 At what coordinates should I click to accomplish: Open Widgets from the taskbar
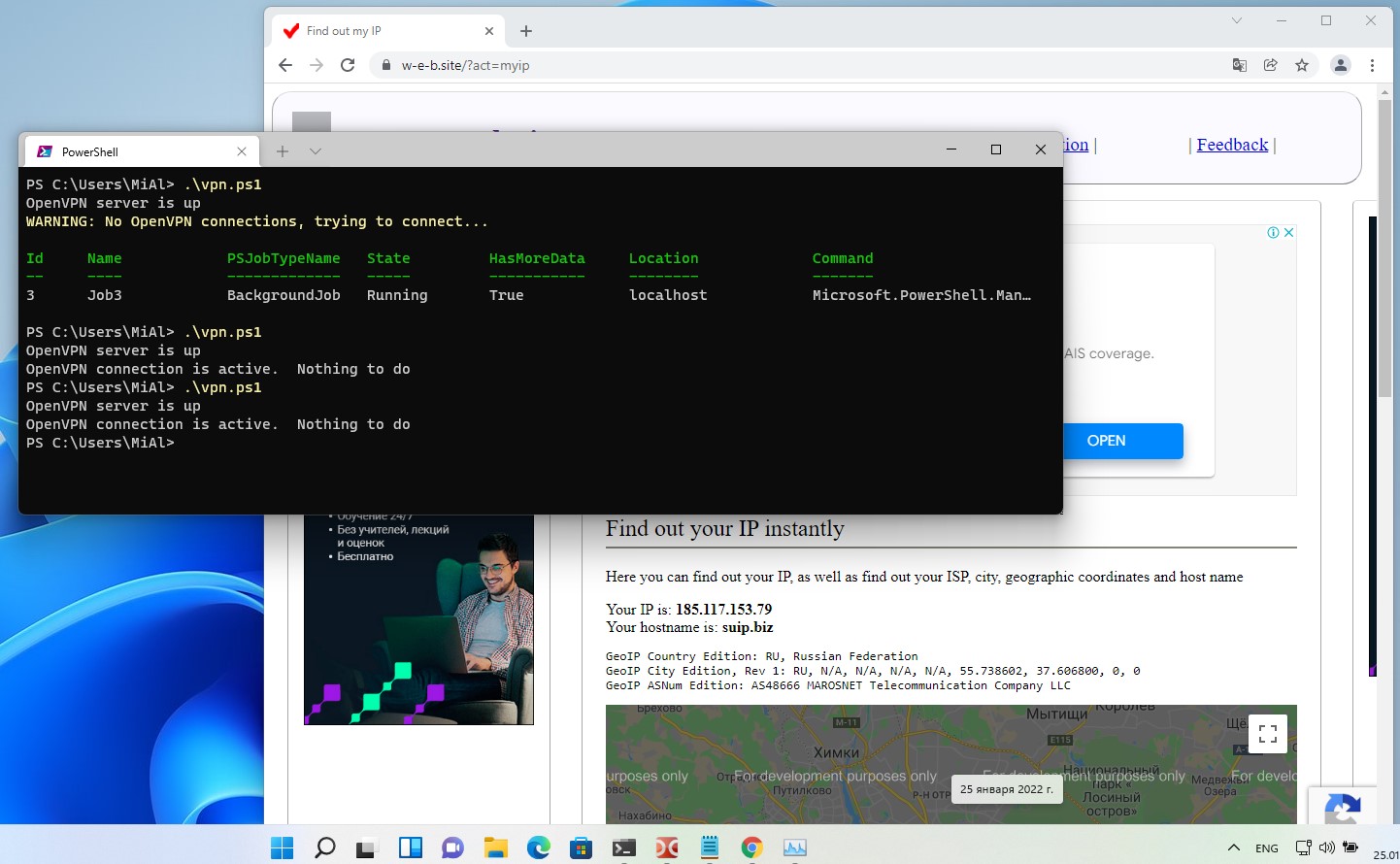(411, 847)
